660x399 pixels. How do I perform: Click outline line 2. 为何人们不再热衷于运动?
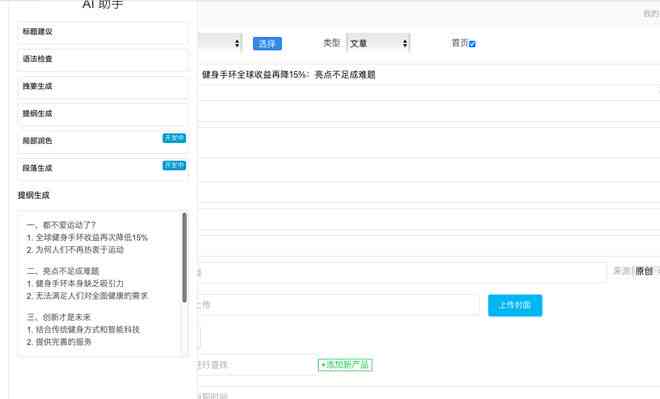75,250
